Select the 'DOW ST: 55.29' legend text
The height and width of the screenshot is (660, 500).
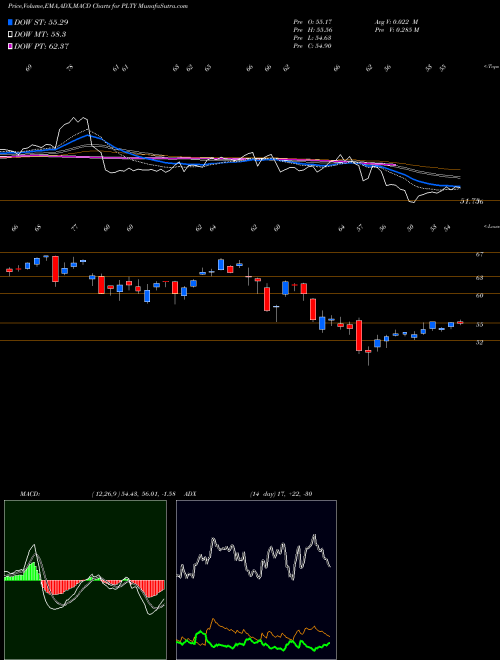[x=41, y=22]
